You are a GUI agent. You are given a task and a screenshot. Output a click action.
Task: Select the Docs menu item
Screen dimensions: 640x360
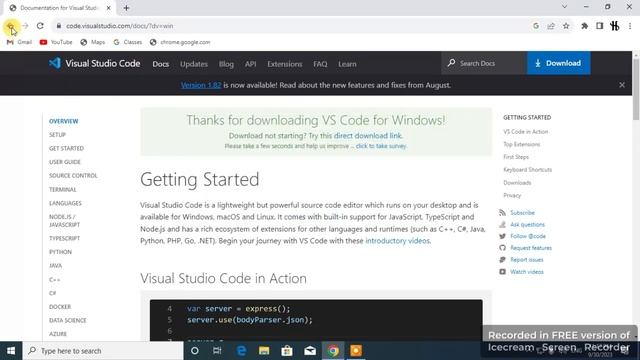pyautogui.click(x=160, y=64)
